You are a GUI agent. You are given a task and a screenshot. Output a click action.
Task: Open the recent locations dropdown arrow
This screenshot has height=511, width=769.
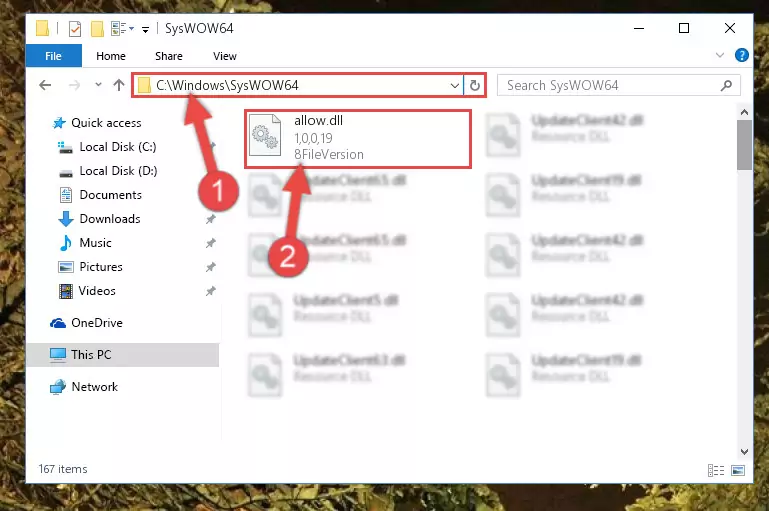(98, 85)
